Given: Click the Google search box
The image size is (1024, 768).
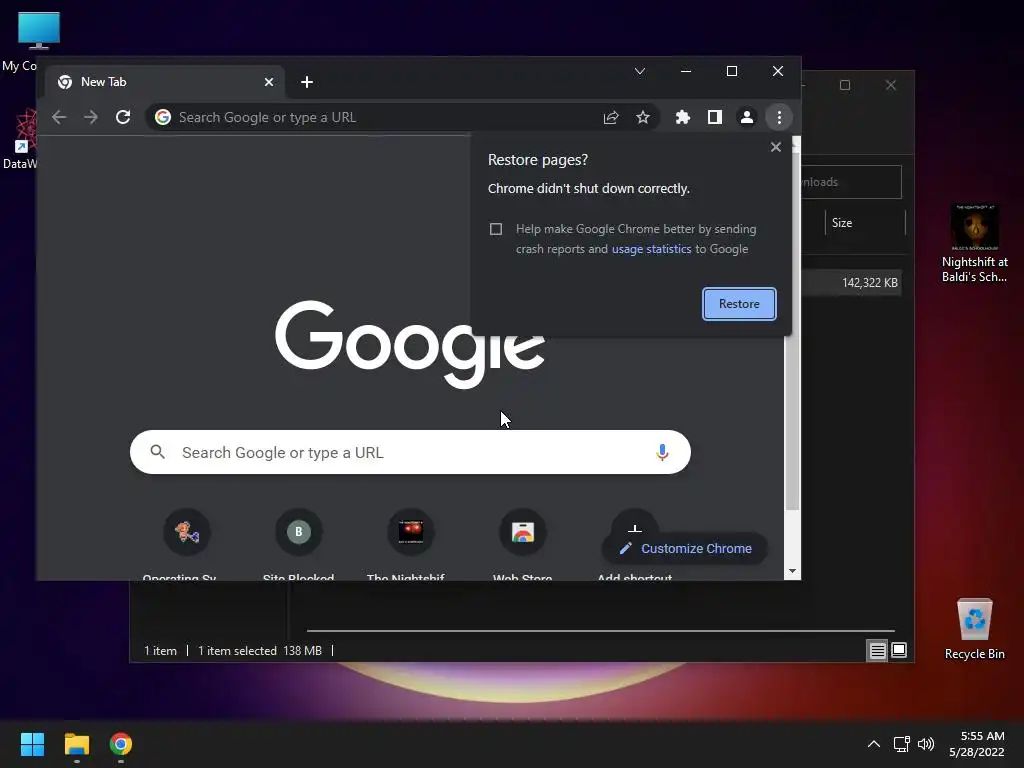Looking at the screenshot, I should tap(410, 452).
